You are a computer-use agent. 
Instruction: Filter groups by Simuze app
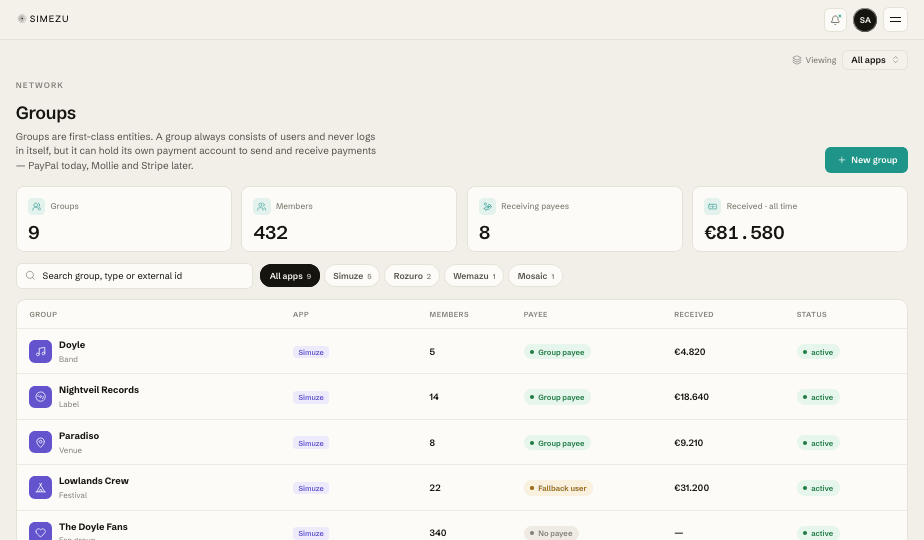(x=352, y=276)
